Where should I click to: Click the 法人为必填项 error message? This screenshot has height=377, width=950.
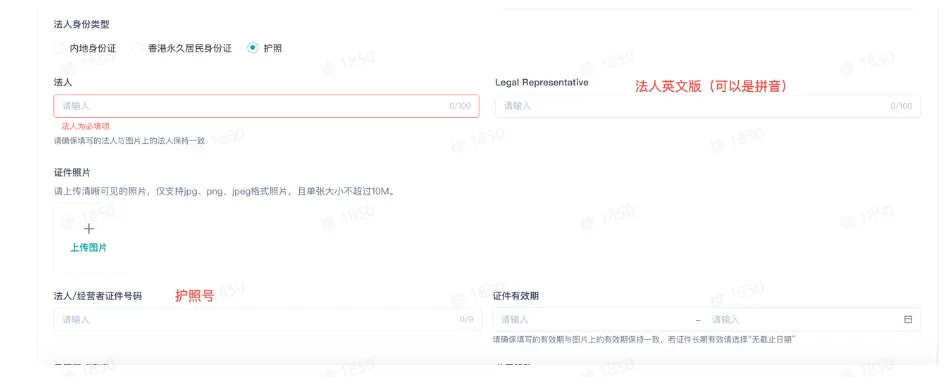[x=85, y=126]
